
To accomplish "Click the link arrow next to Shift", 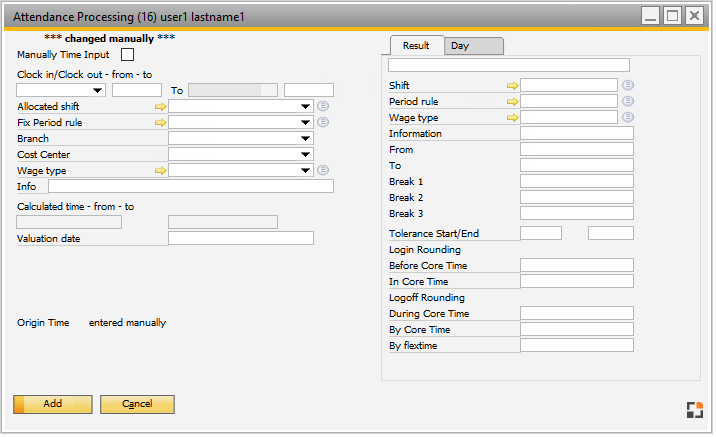I will point(512,86).
